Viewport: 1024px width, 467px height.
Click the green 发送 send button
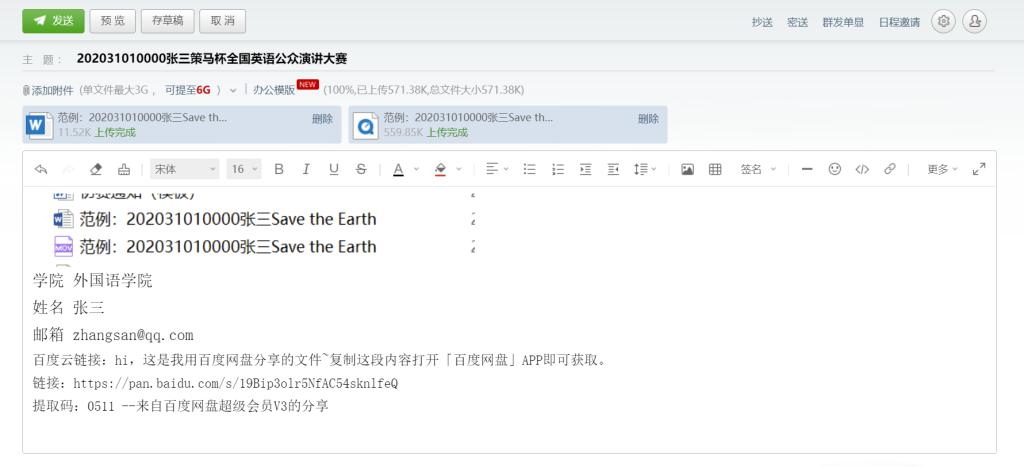point(53,20)
